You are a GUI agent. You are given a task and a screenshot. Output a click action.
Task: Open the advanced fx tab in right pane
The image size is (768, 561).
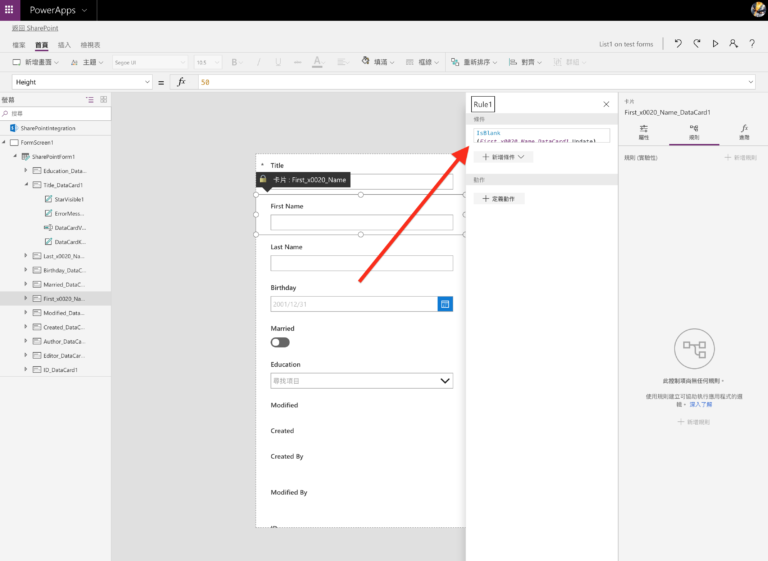[x=744, y=132]
